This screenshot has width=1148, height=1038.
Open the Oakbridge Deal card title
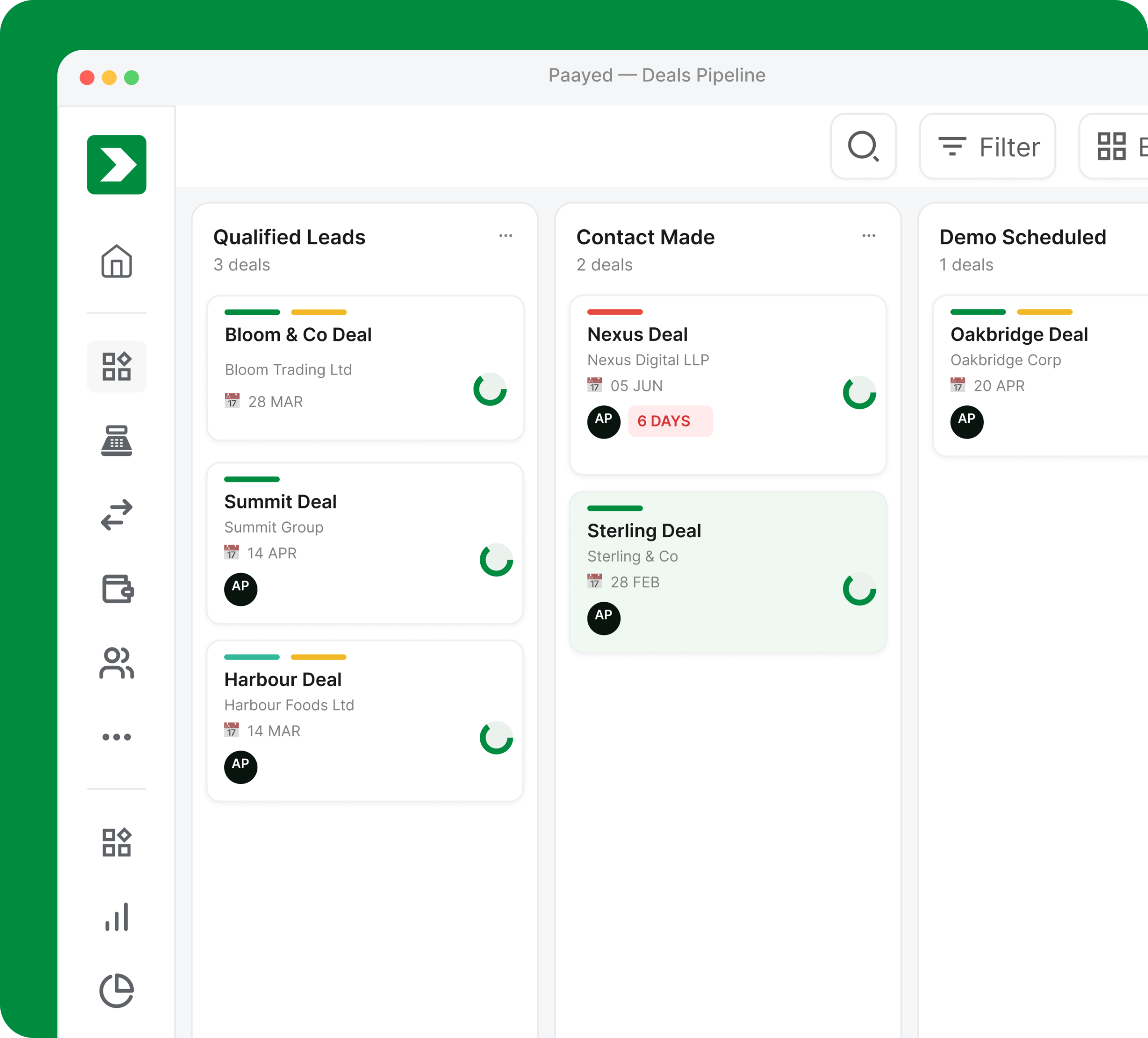point(1019,334)
